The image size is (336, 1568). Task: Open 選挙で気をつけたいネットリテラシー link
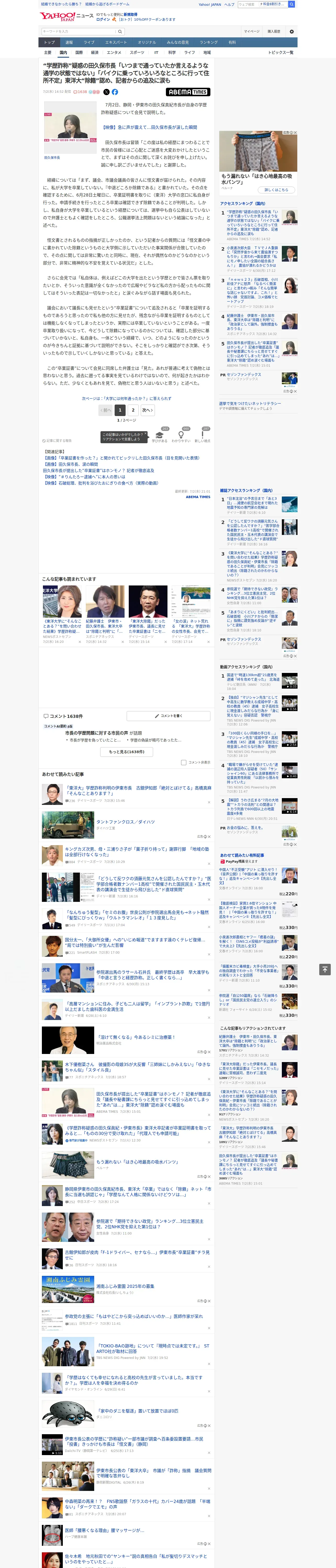point(250,403)
